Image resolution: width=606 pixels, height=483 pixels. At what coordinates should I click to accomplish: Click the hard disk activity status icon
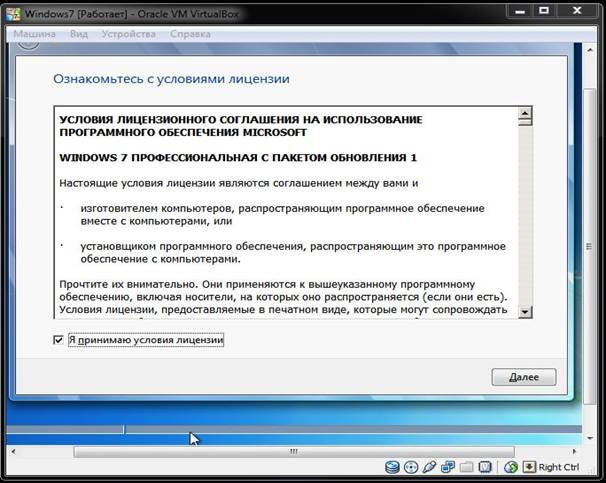tap(392, 467)
